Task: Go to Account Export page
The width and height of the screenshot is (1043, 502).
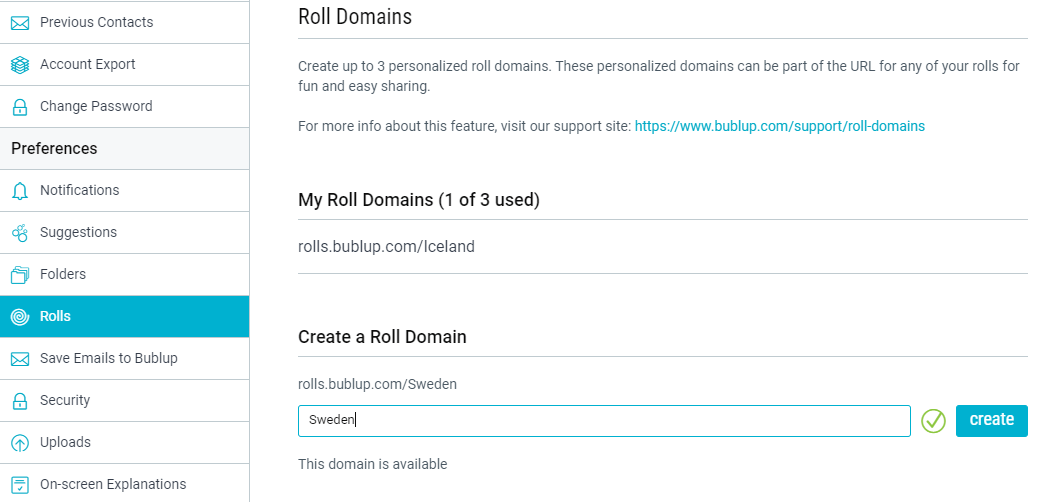Action: [124, 64]
